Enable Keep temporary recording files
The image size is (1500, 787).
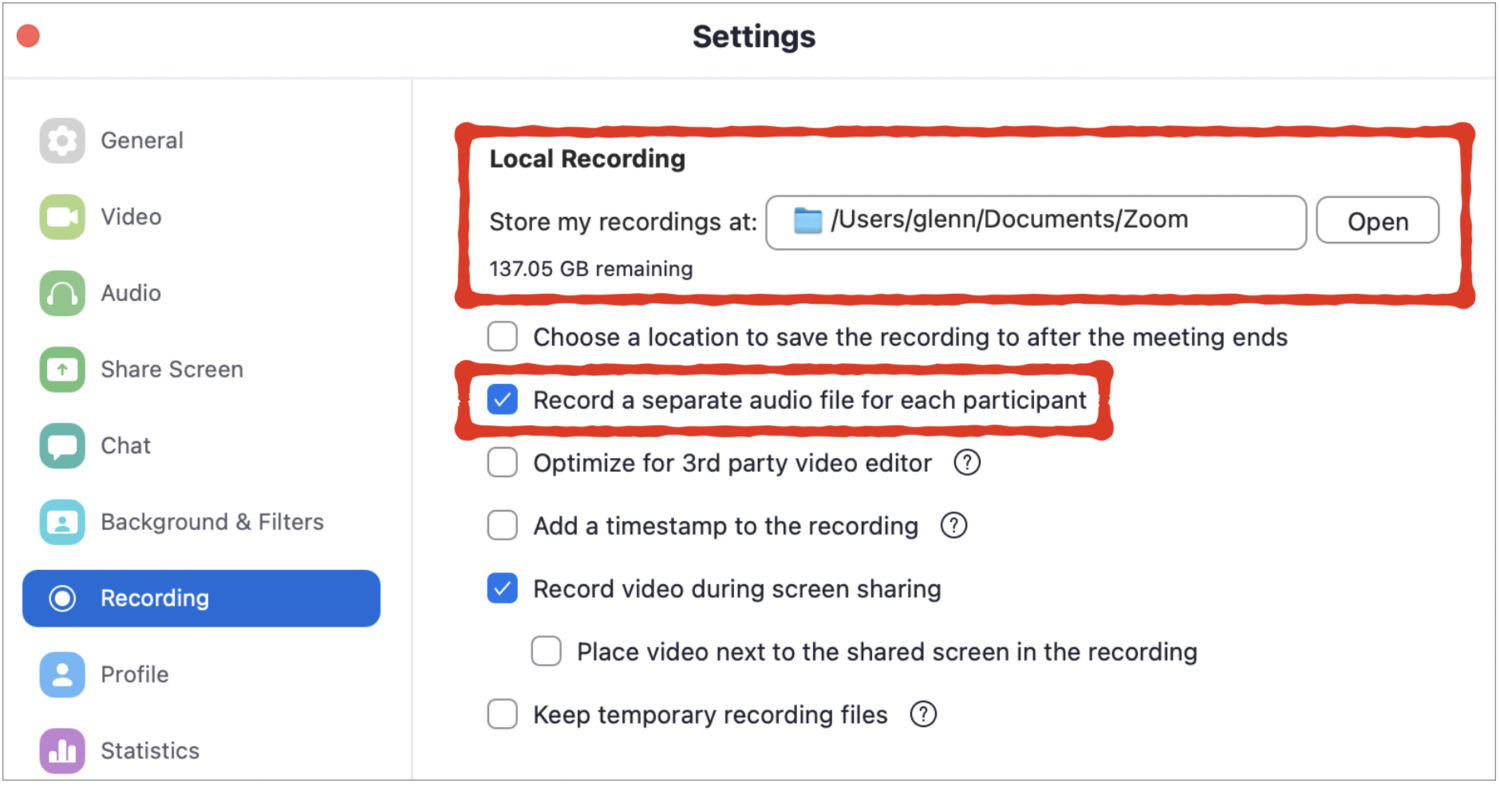[502, 715]
